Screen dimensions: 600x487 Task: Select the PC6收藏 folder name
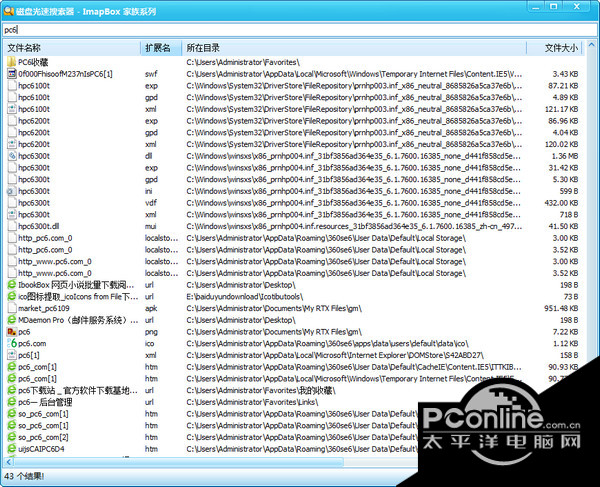point(33,62)
